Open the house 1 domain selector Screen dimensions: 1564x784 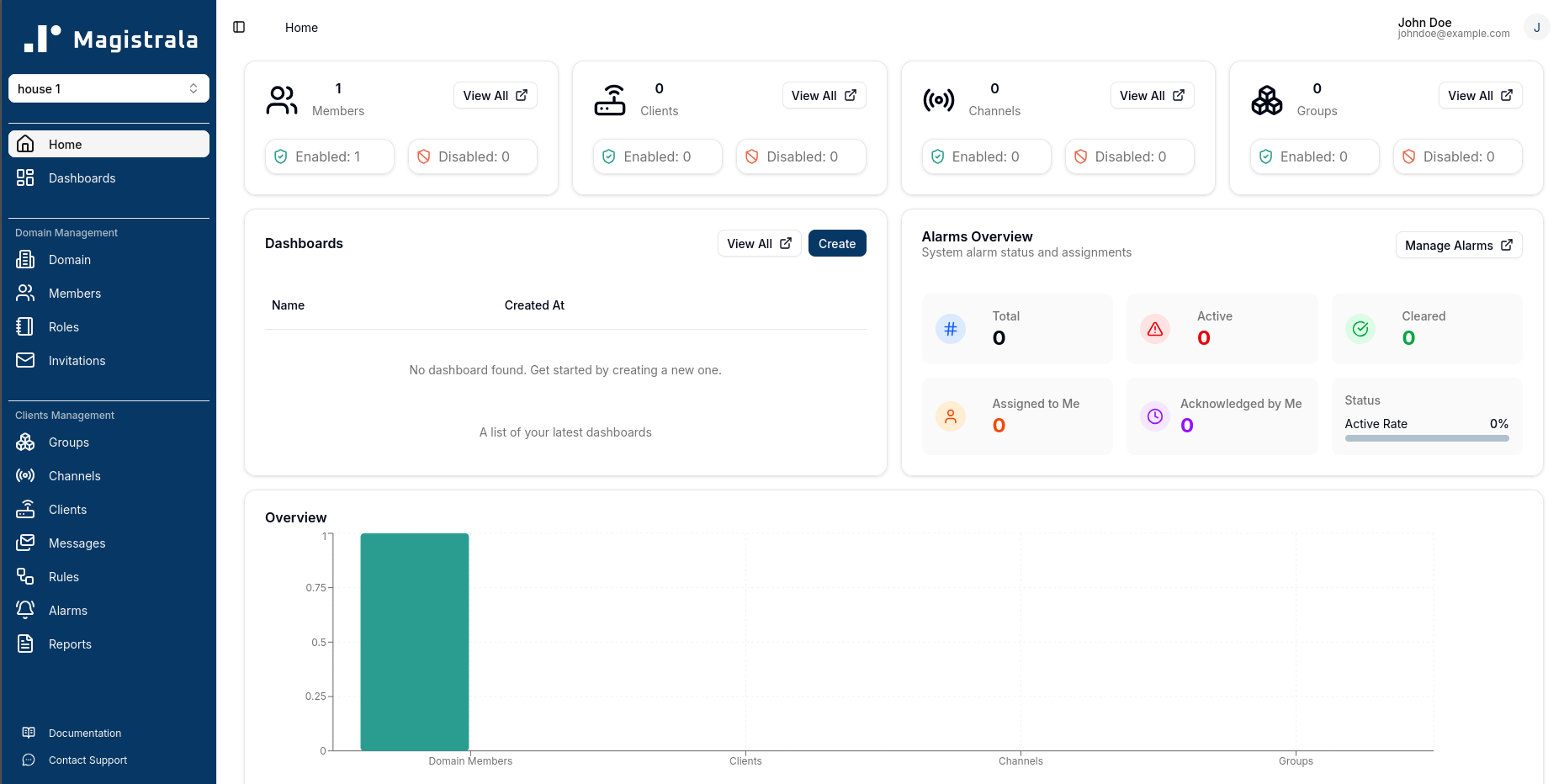(109, 88)
